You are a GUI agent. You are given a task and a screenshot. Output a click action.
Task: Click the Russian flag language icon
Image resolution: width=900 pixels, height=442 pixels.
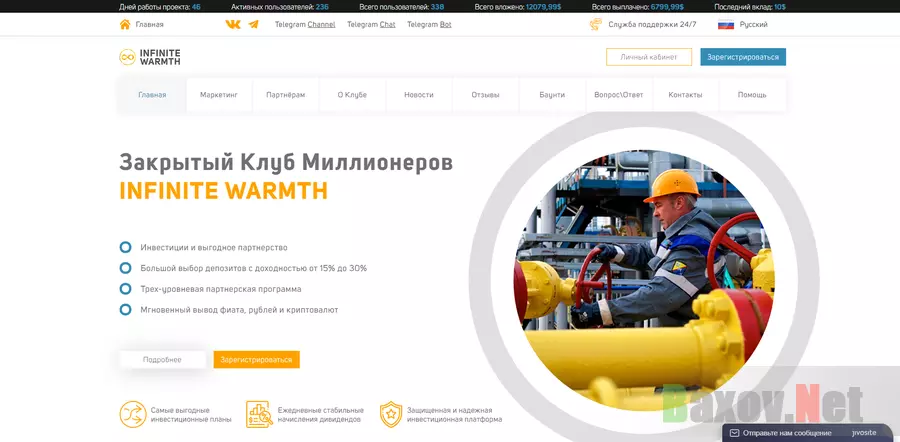click(726, 25)
